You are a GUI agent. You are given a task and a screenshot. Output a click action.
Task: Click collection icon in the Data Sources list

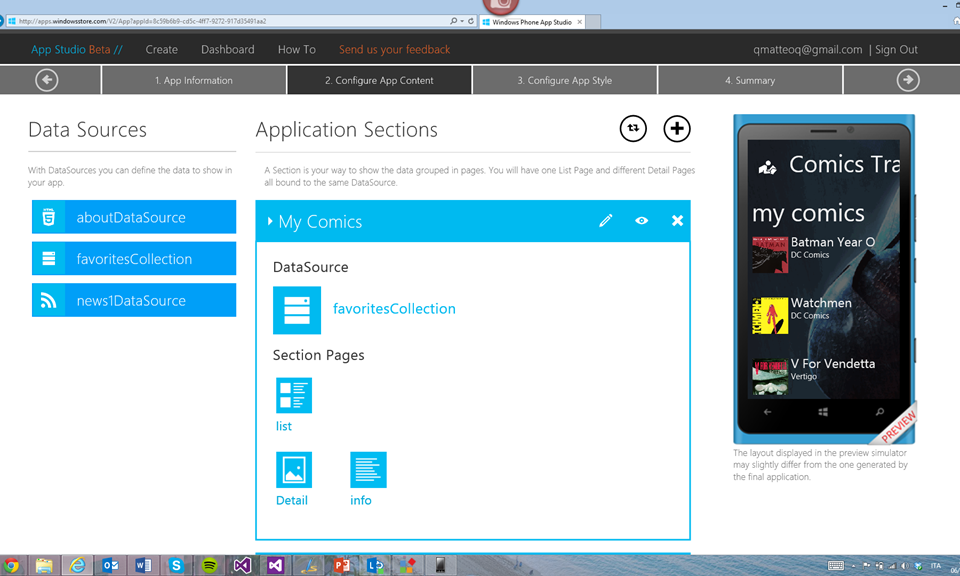coord(48,258)
